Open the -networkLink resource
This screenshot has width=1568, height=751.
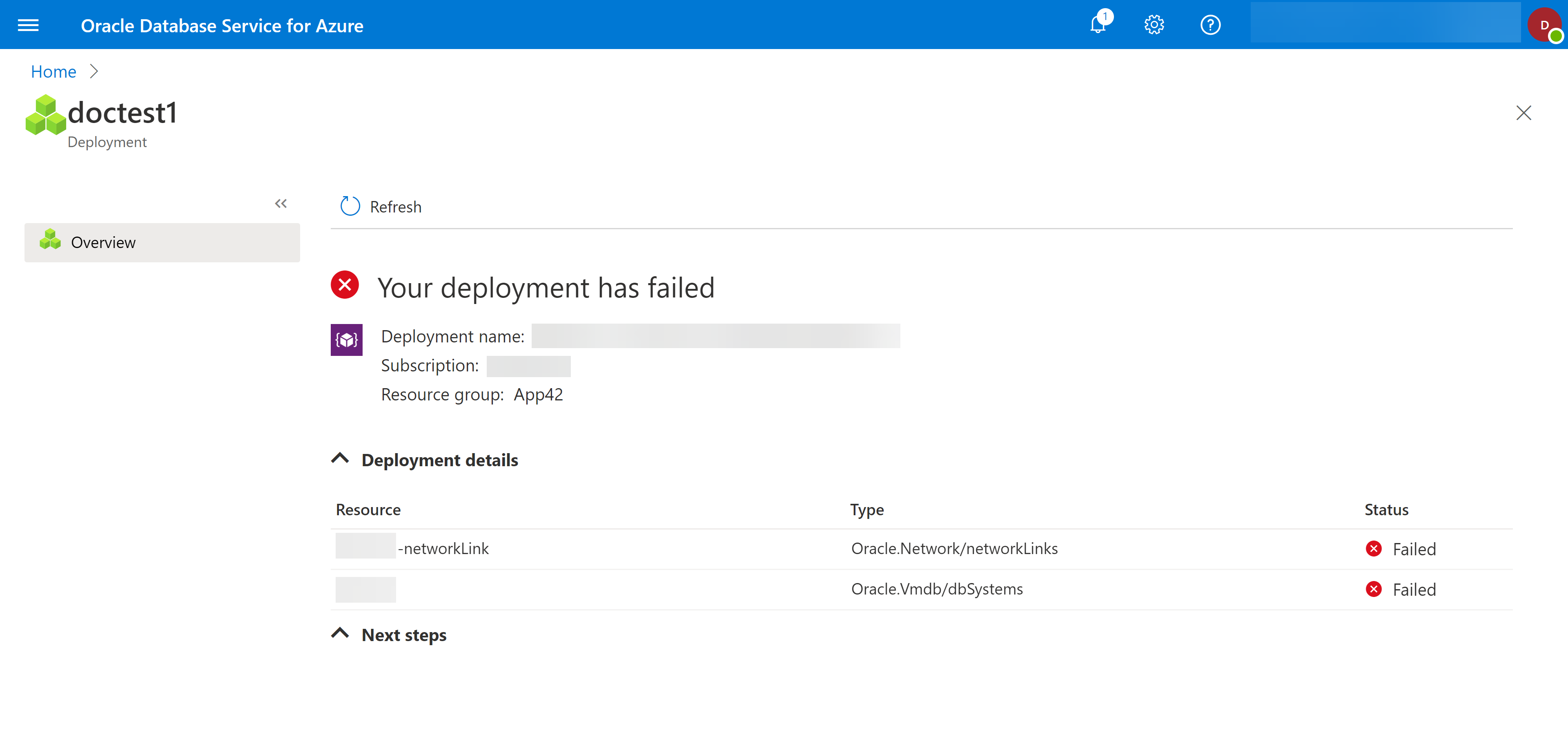coord(412,548)
